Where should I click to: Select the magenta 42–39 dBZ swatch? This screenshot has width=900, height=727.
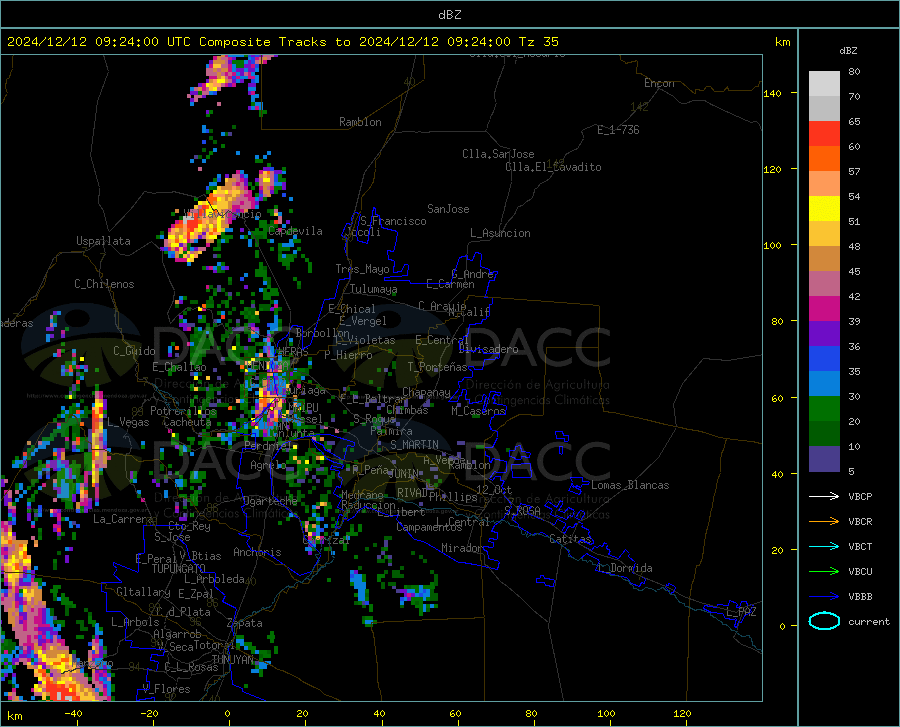pos(824,309)
